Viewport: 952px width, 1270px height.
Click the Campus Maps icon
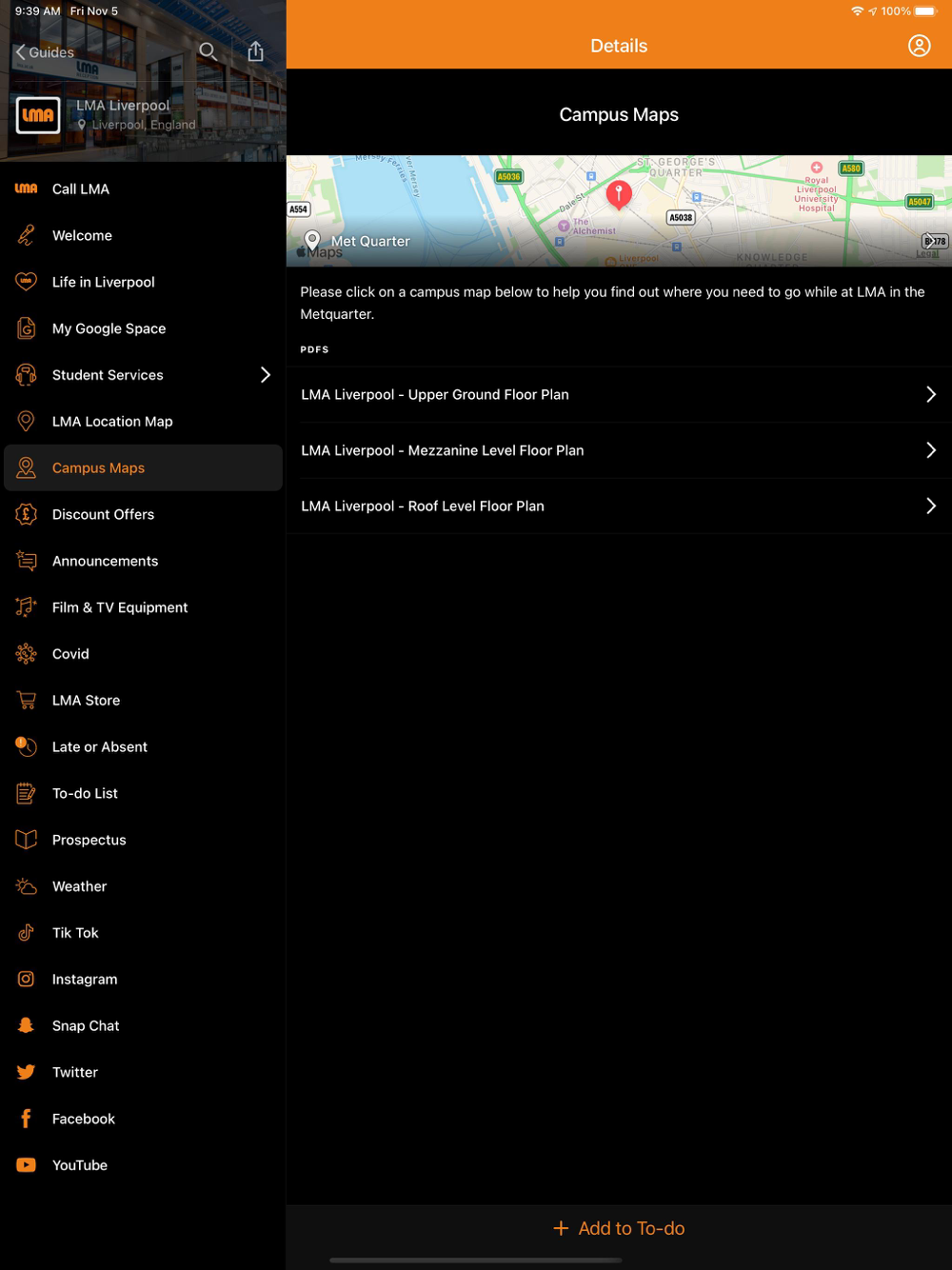pos(26,468)
